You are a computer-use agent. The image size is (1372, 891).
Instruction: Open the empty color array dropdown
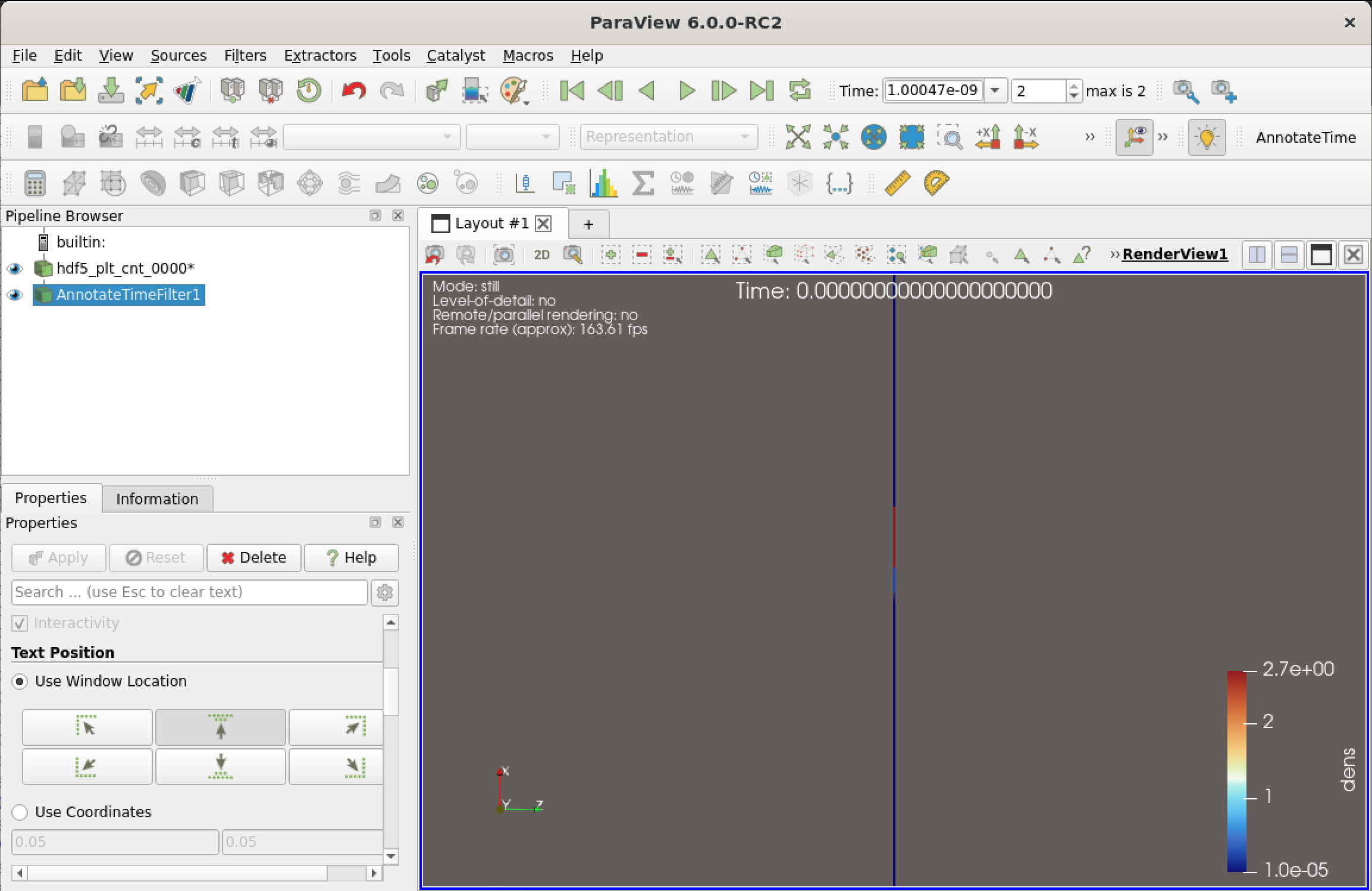[371, 137]
